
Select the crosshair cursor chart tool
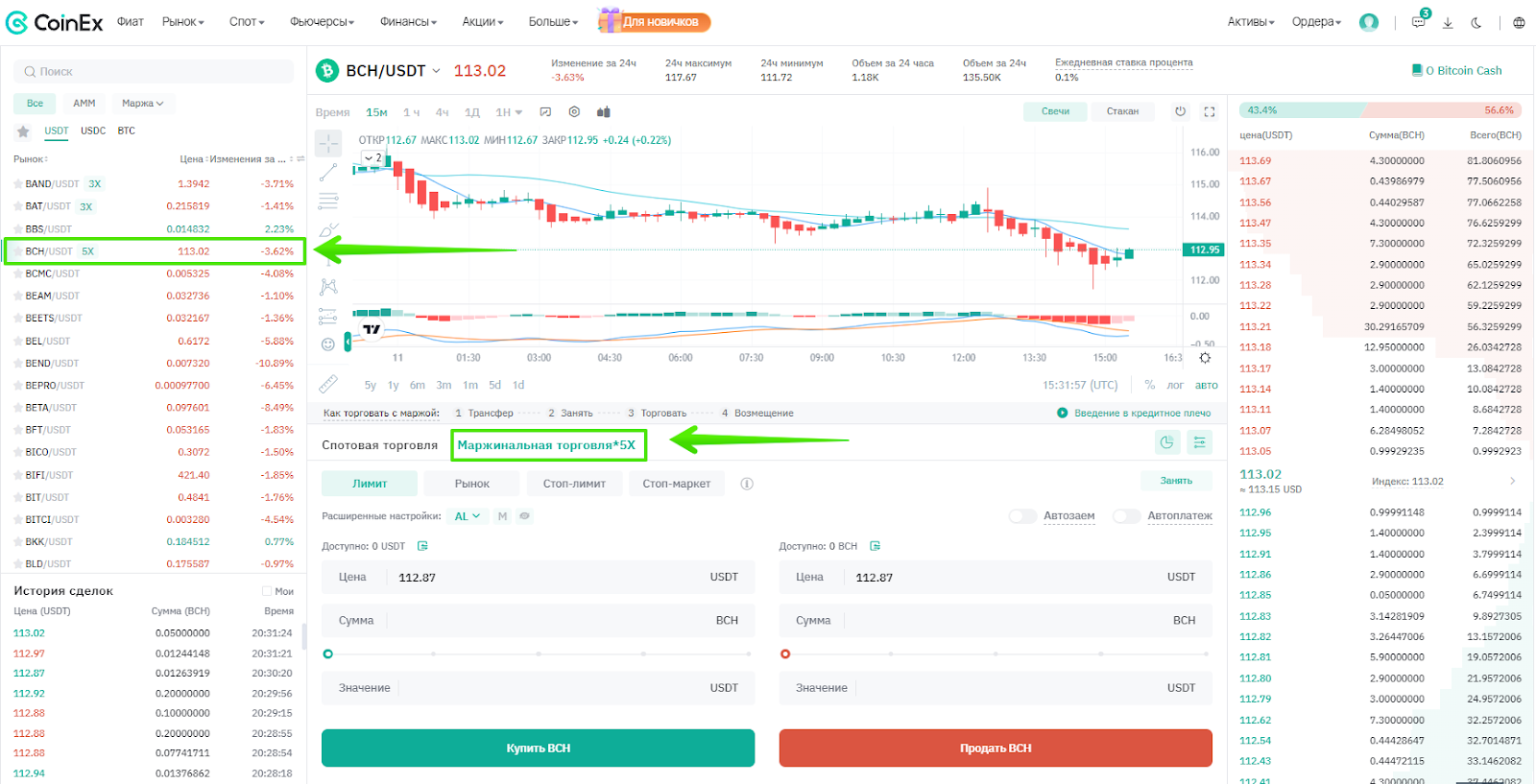pos(328,143)
